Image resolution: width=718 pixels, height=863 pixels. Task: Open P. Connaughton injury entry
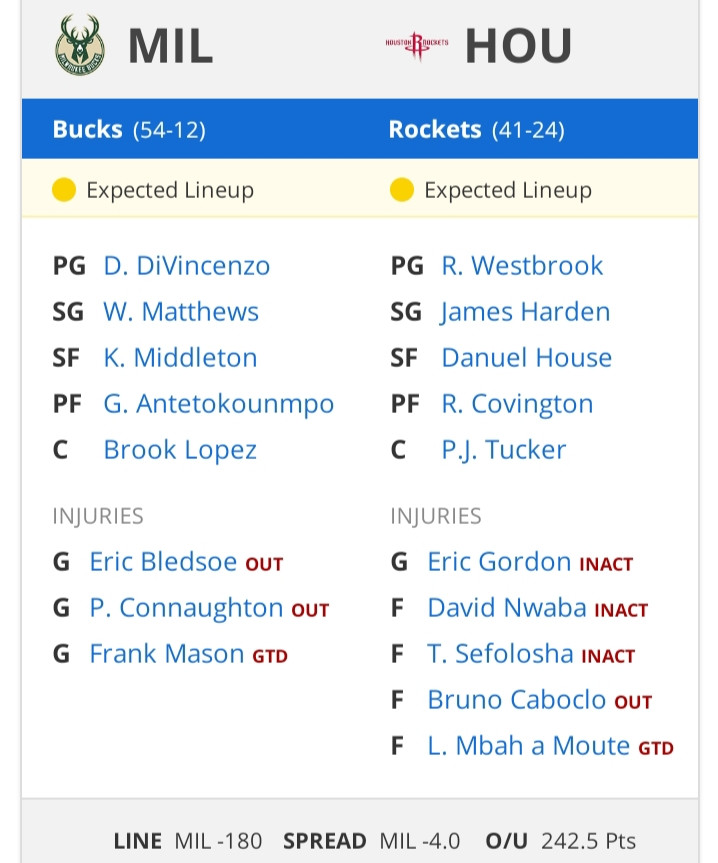(x=187, y=608)
